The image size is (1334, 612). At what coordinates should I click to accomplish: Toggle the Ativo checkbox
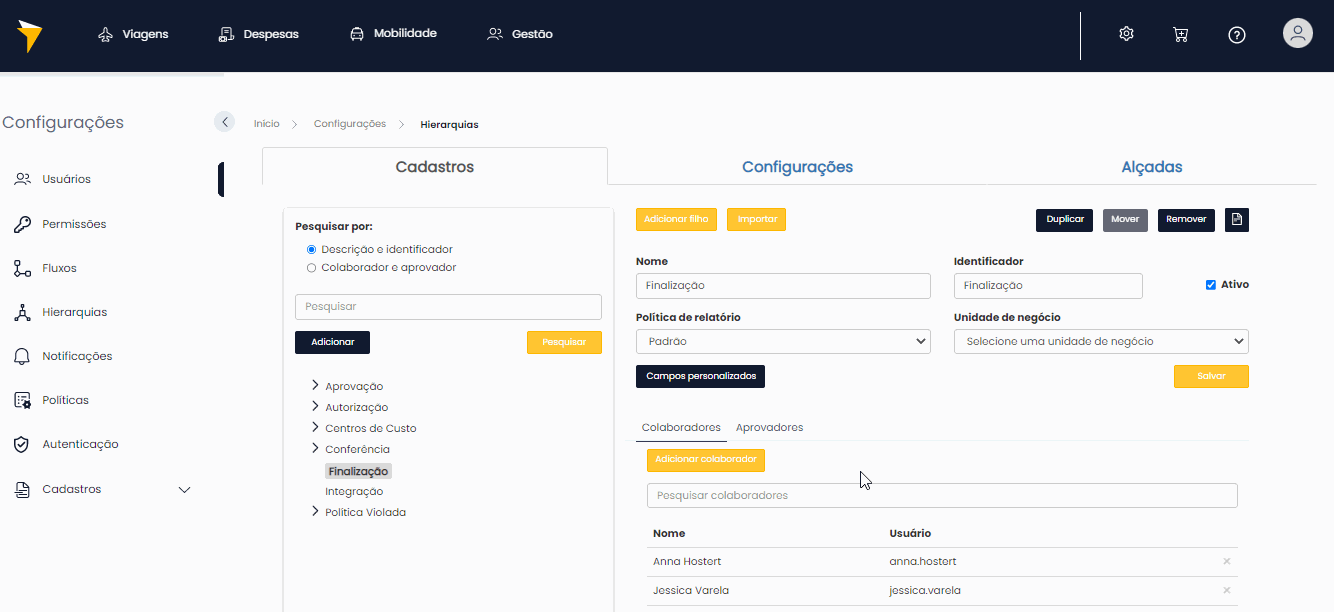point(1211,285)
